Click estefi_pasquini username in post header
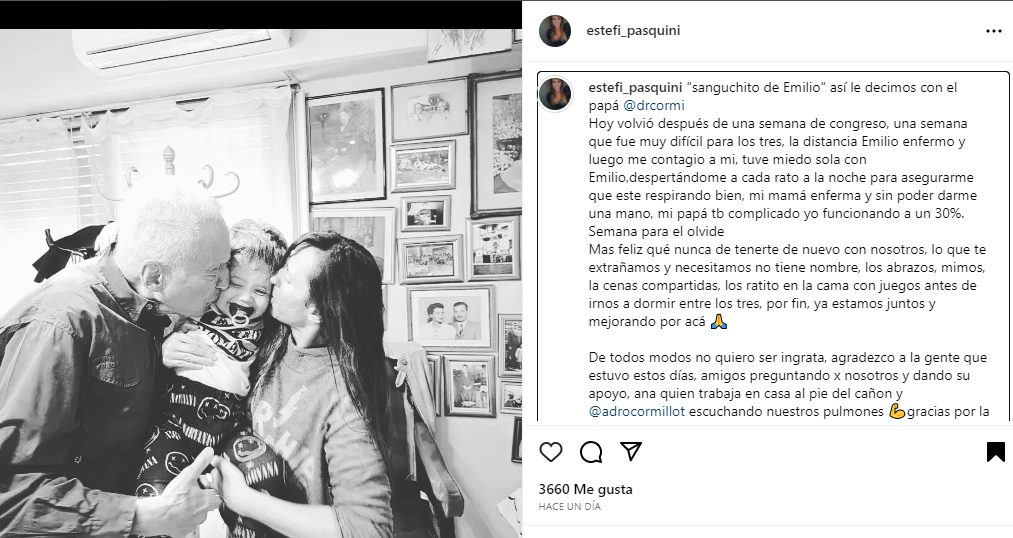The width and height of the screenshot is (1013, 538). point(633,30)
